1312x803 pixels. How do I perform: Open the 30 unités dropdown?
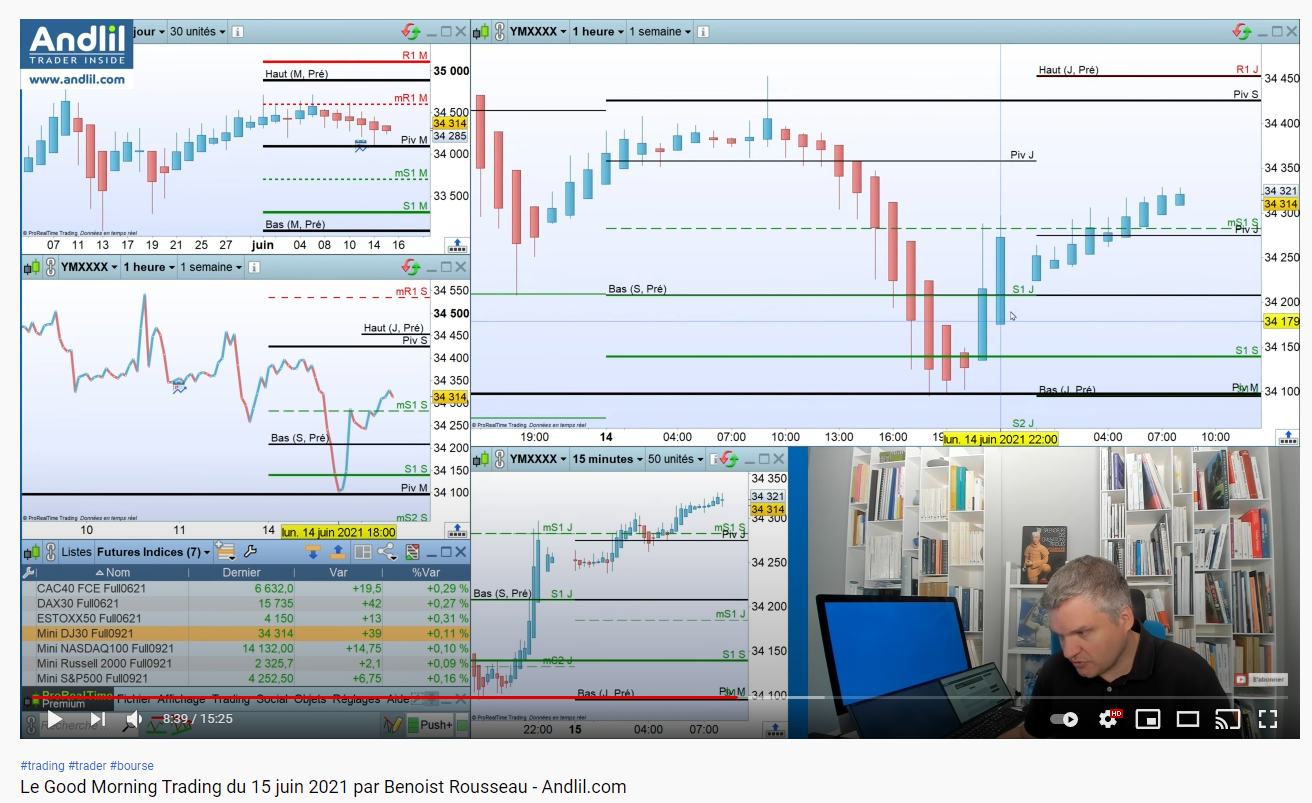[197, 32]
